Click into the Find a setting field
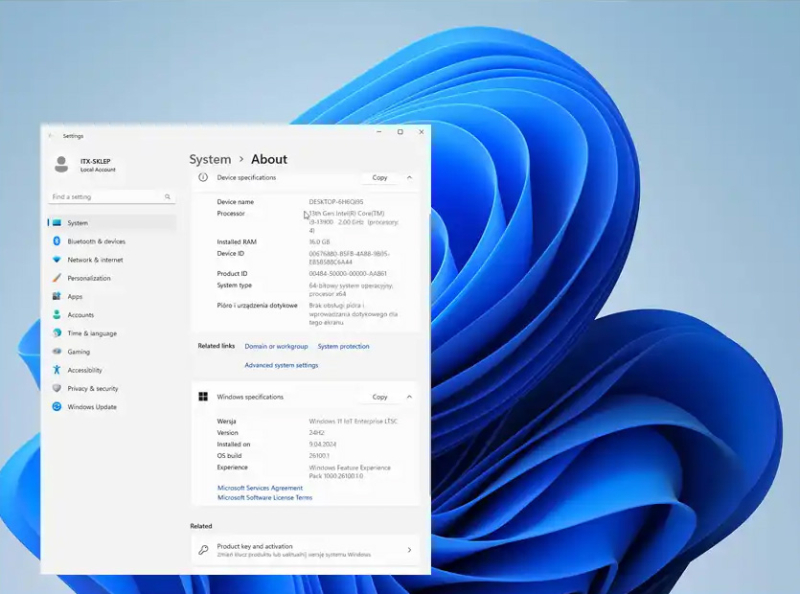This screenshot has height=594, width=800. pos(112,196)
